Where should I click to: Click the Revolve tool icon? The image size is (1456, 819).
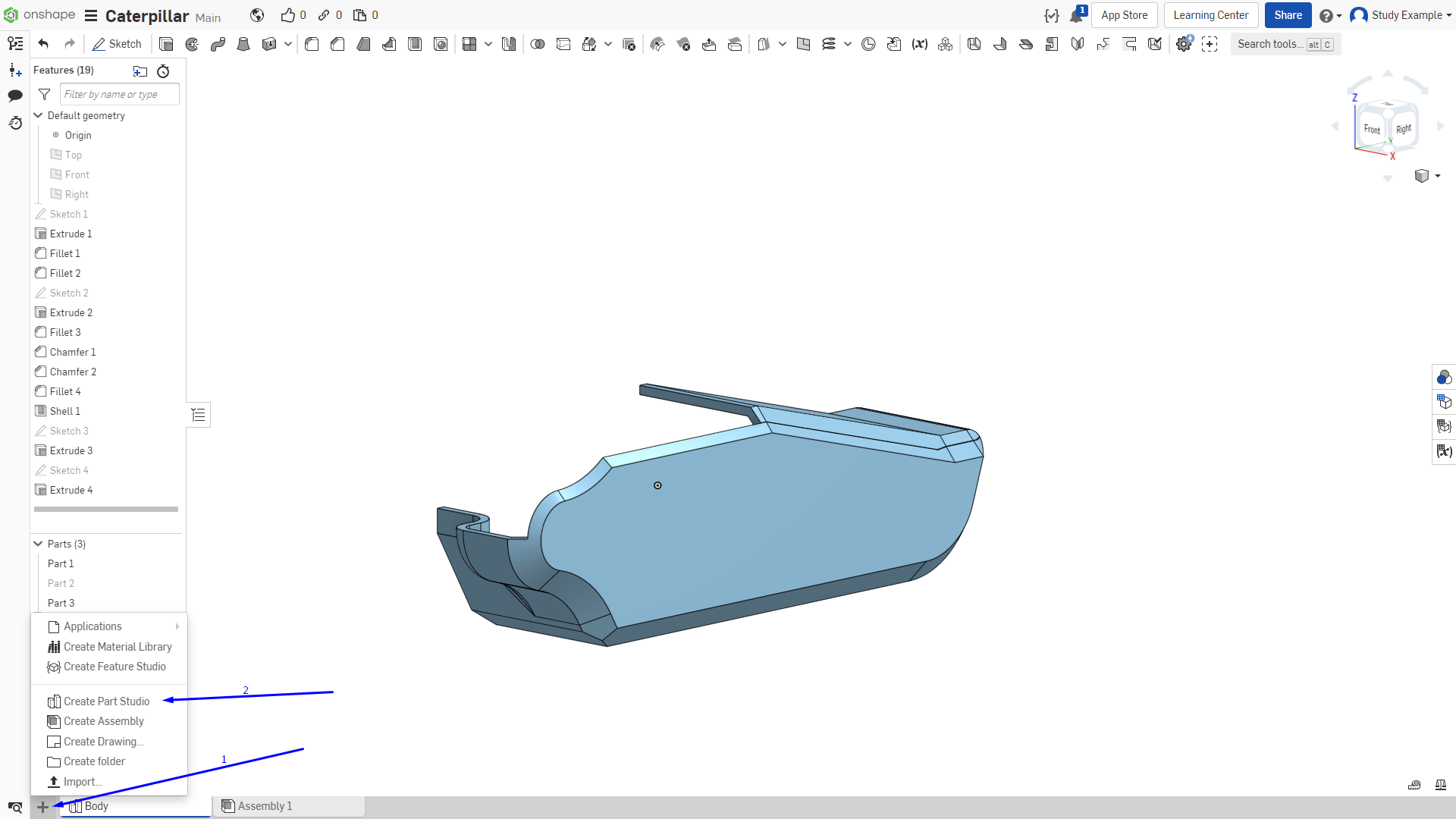(x=192, y=44)
